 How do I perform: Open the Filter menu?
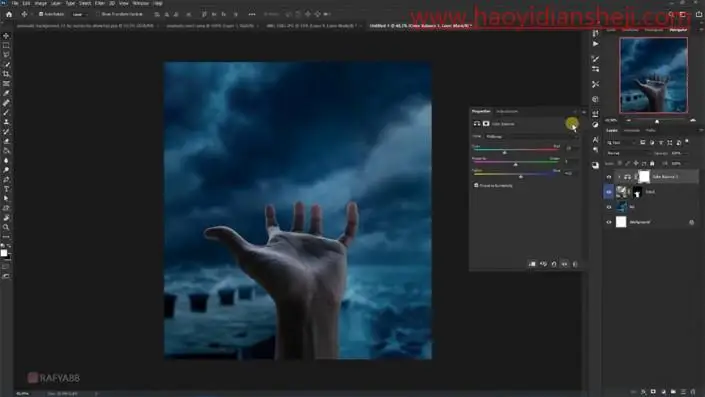point(99,3)
